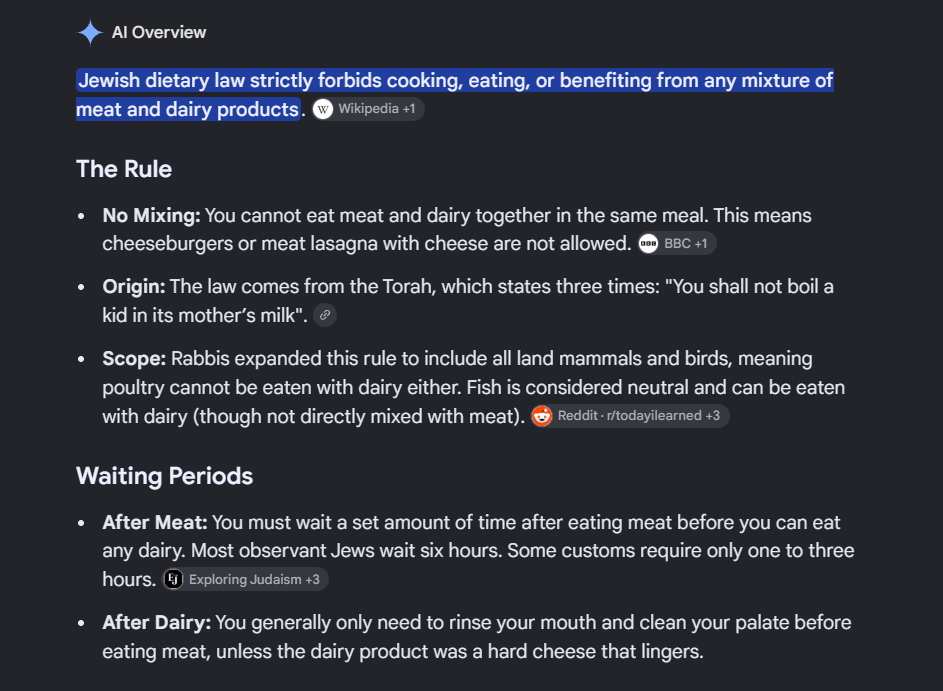Click the Scope bold label
Screen dimensions: 943x691
tap(134, 358)
